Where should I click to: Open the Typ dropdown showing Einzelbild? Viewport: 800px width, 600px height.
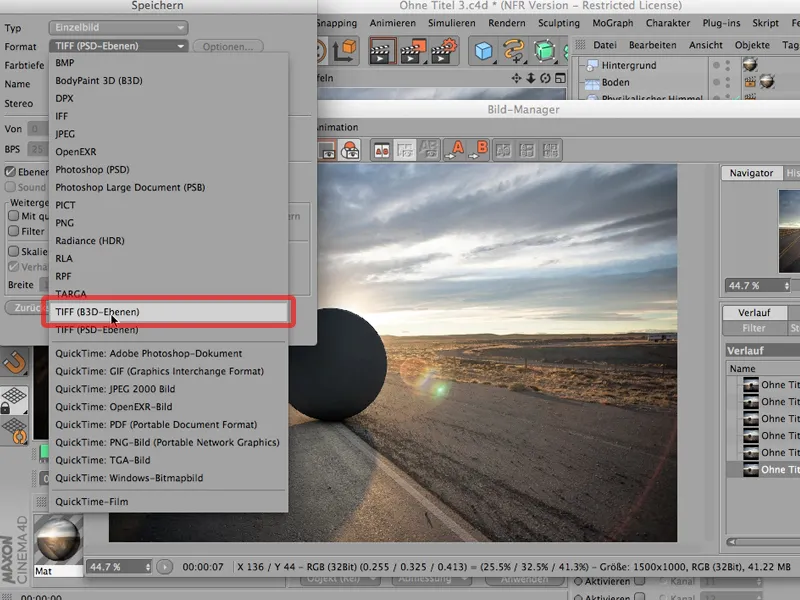[118, 28]
